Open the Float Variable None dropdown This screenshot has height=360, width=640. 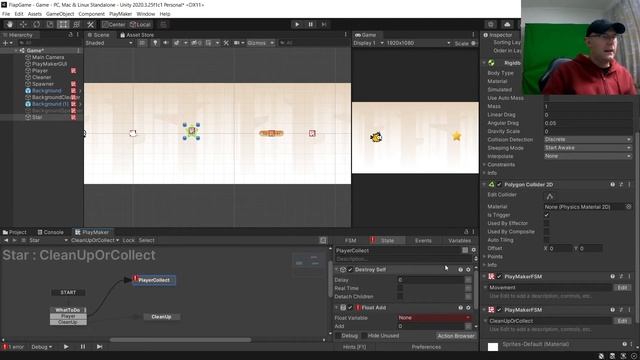tap(434, 318)
